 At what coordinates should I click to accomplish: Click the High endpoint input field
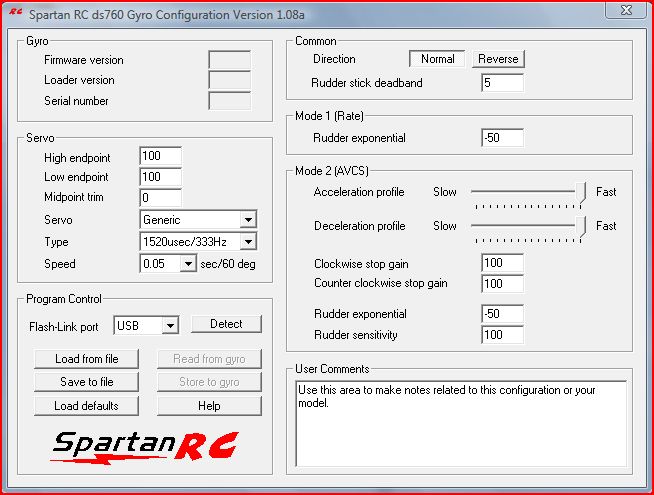(161, 156)
